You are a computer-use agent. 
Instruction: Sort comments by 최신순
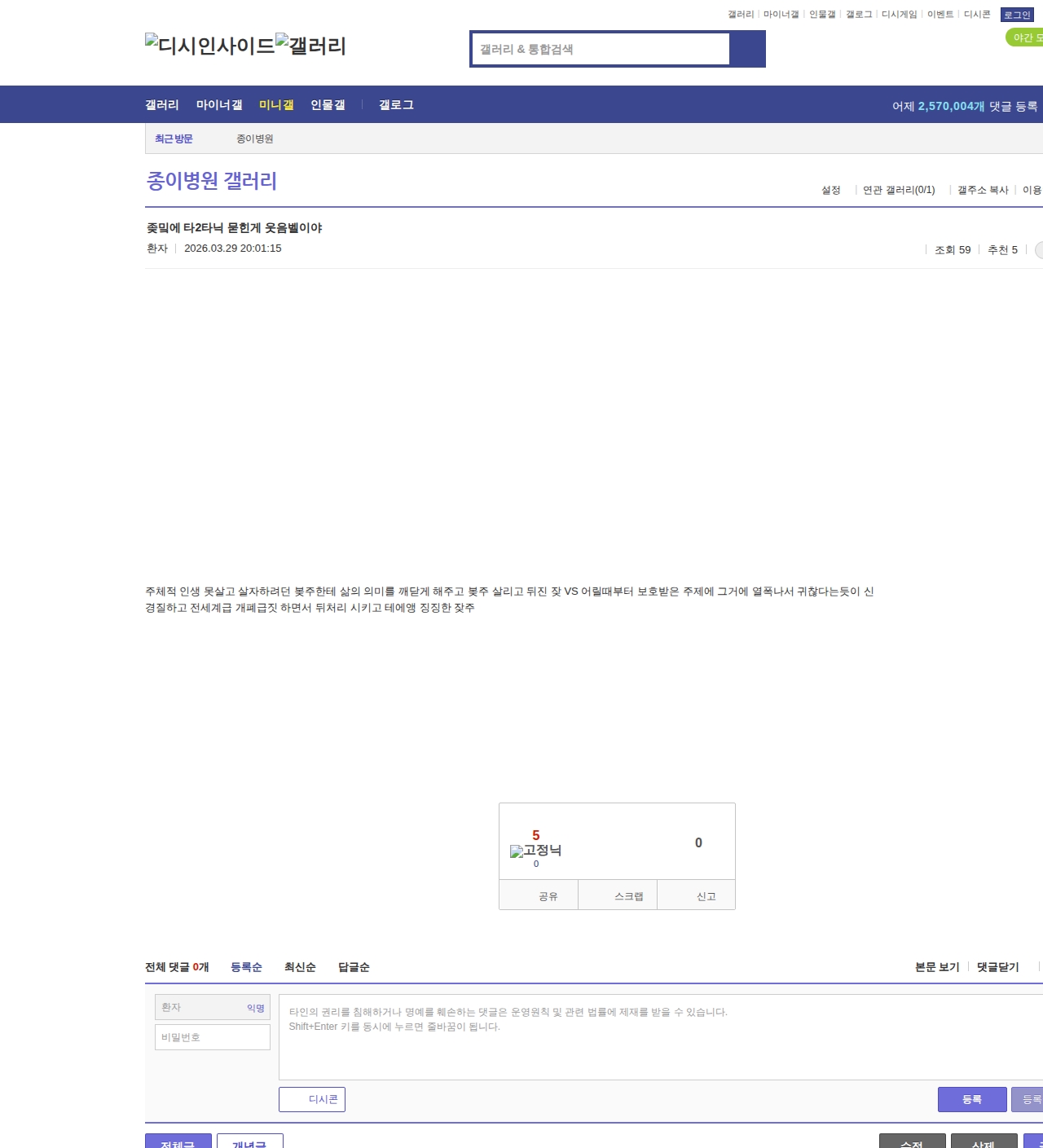tap(300, 967)
